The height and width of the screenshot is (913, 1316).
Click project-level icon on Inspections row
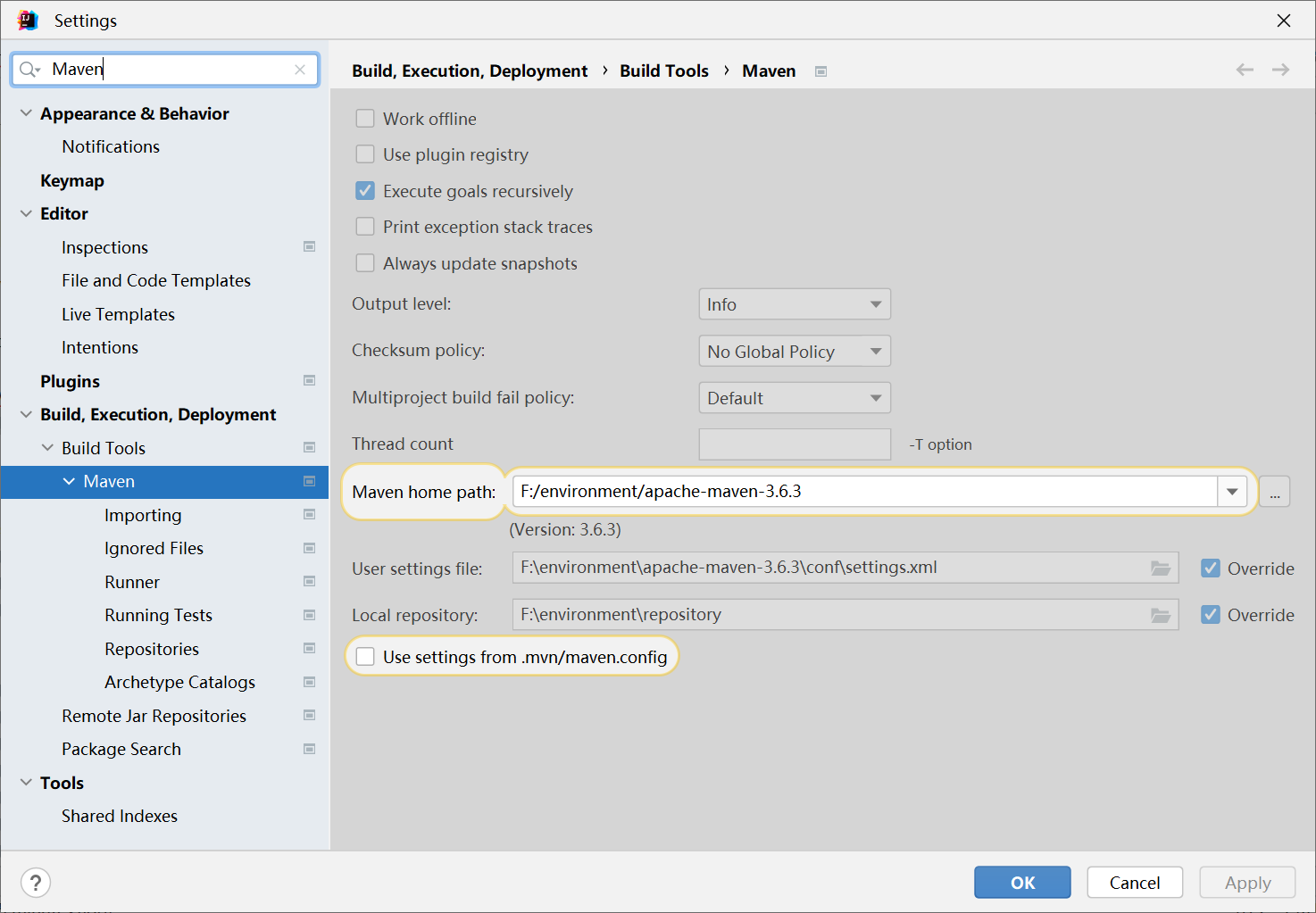310,247
